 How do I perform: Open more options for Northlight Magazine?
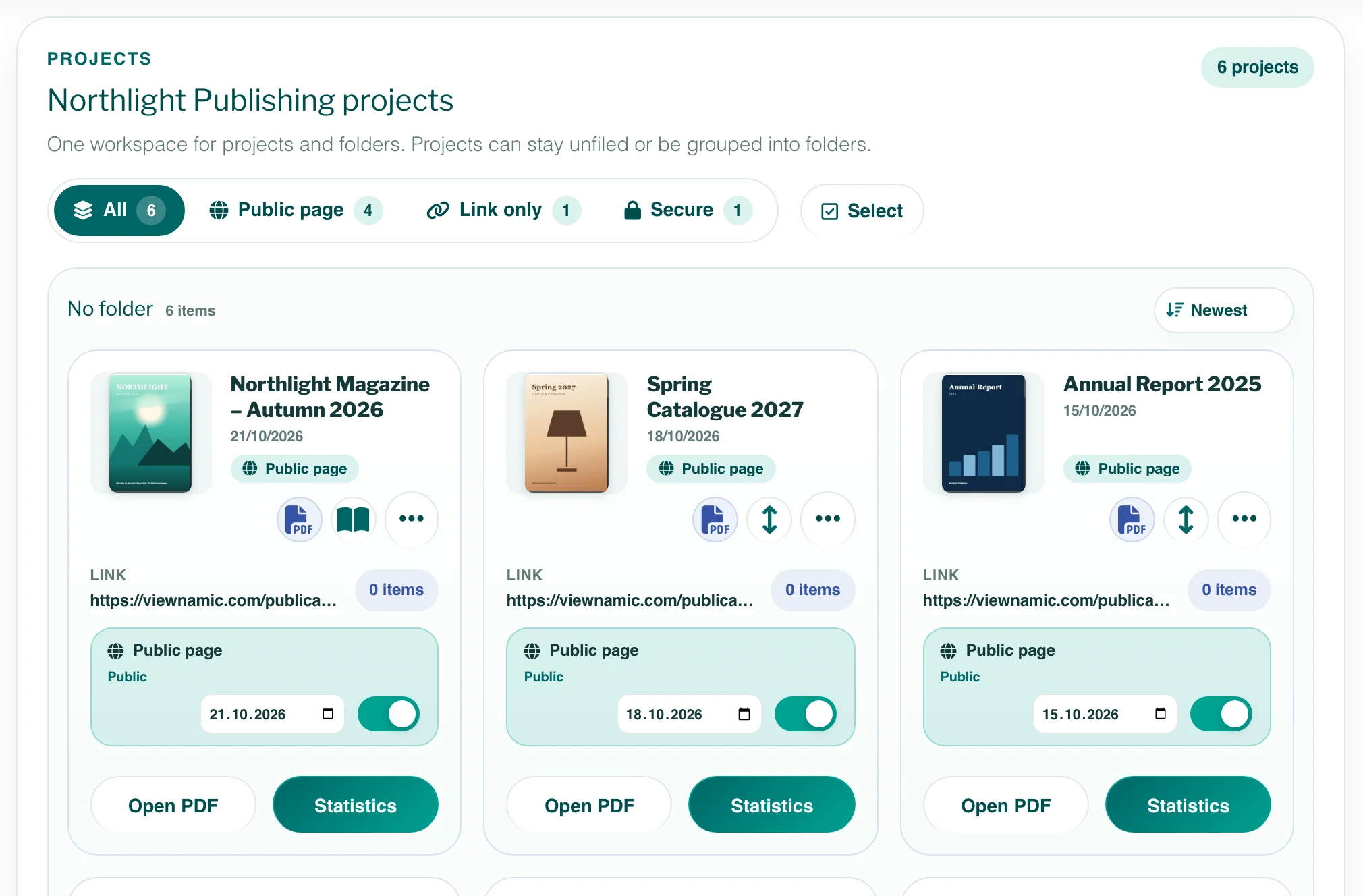(411, 519)
